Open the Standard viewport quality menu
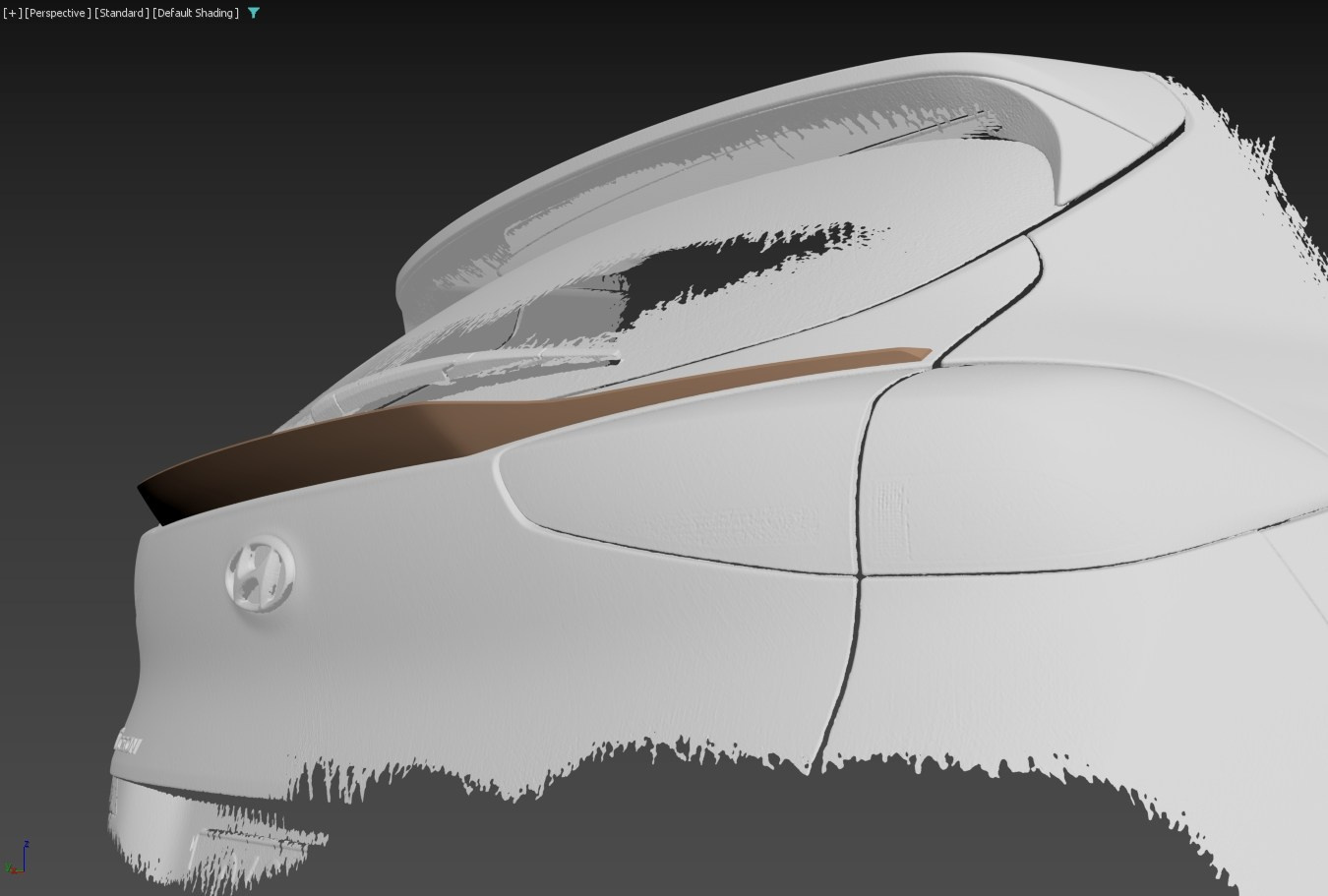This screenshot has height=896, width=1328. point(122,13)
